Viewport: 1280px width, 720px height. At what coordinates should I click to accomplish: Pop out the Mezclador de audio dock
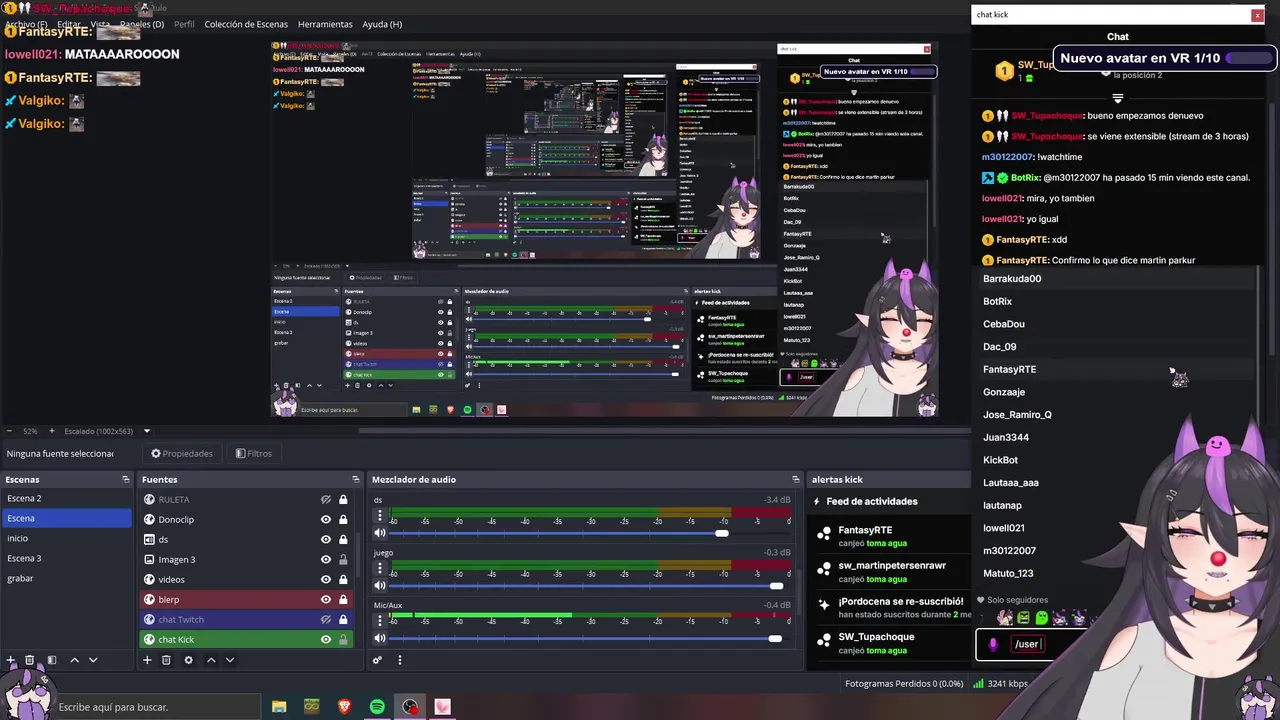tap(796, 479)
